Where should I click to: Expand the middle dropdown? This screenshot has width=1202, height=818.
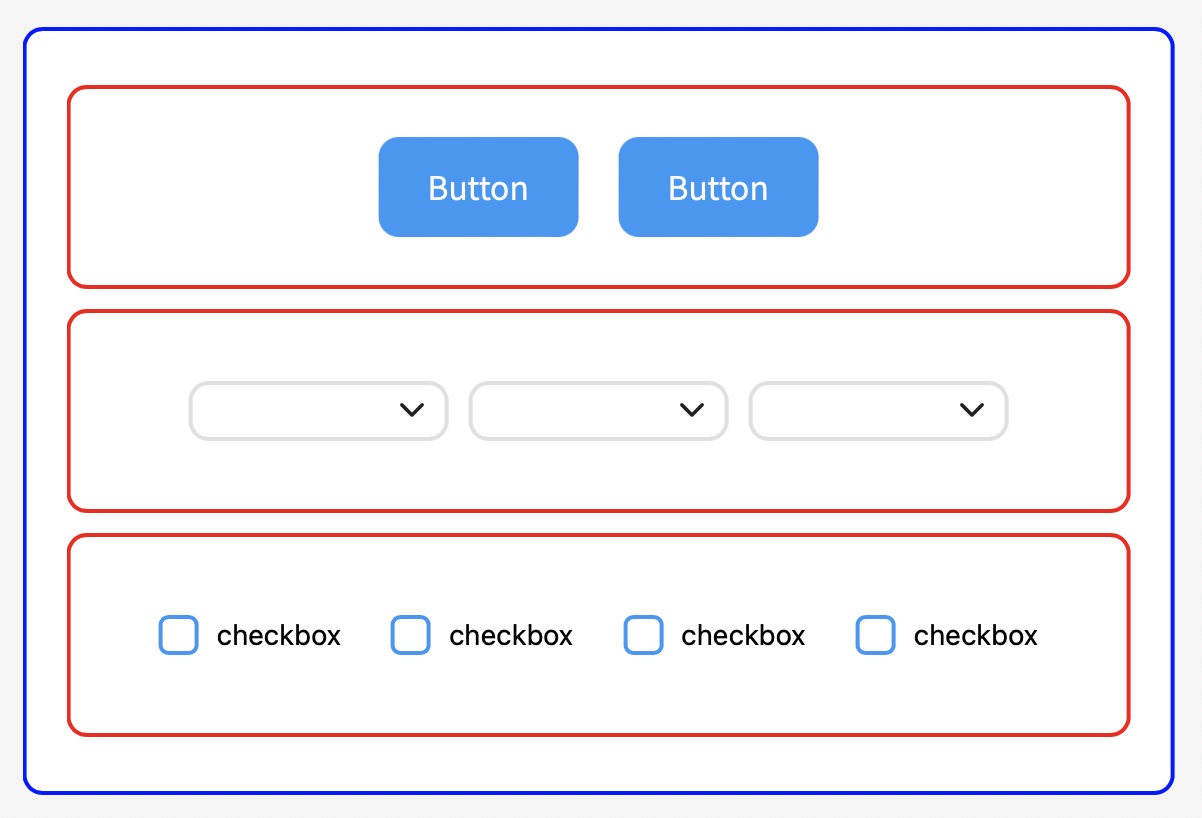pos(598,411)
